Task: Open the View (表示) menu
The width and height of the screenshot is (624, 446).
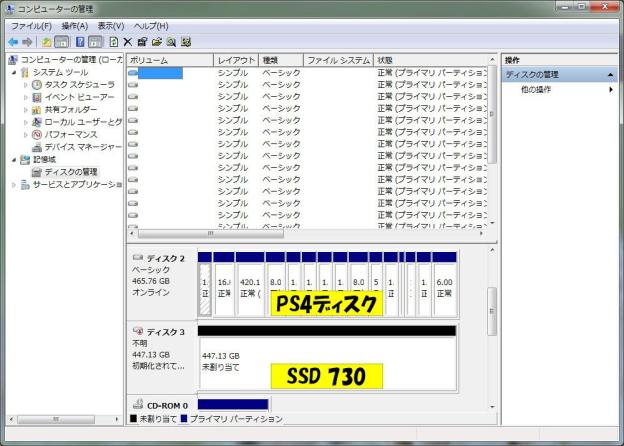Action: 110,25
